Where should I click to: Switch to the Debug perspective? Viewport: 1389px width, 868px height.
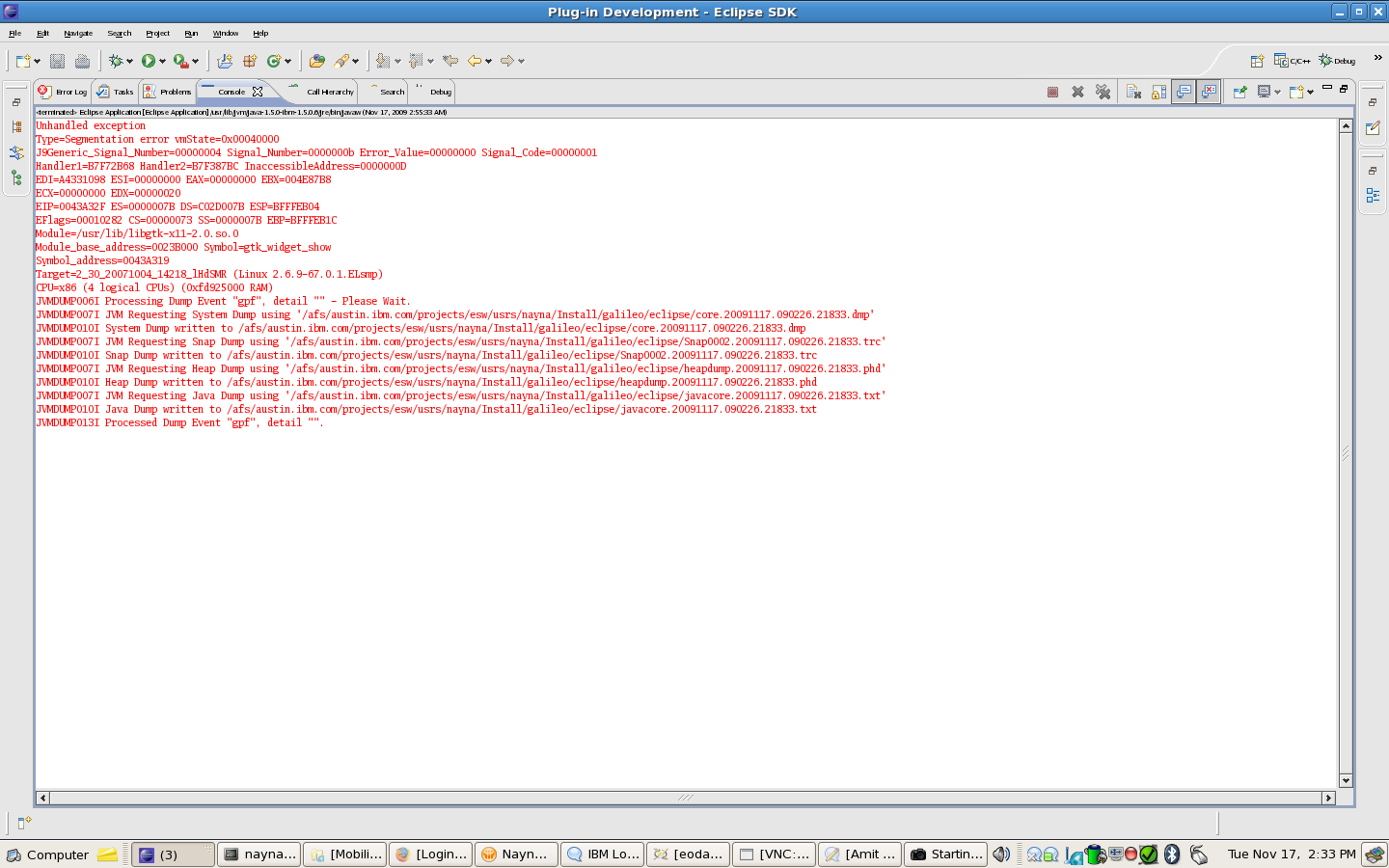click(1337, 61)
